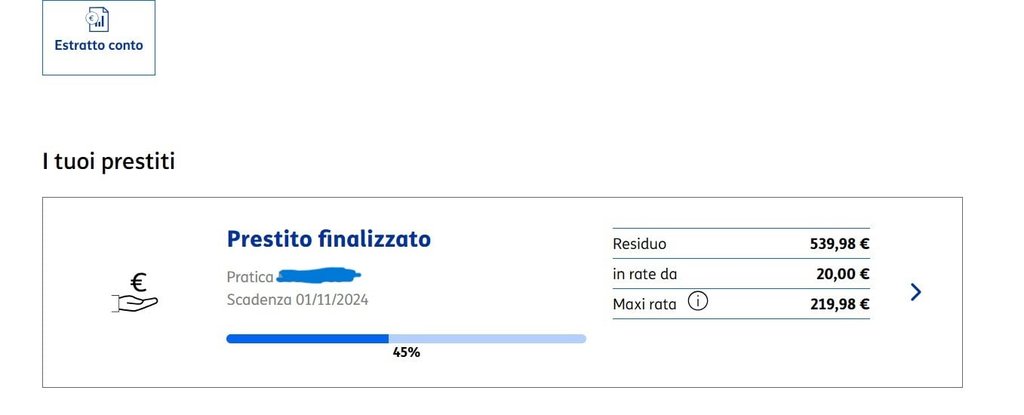Click the I tuoi prestiti heading

[108, 161]
